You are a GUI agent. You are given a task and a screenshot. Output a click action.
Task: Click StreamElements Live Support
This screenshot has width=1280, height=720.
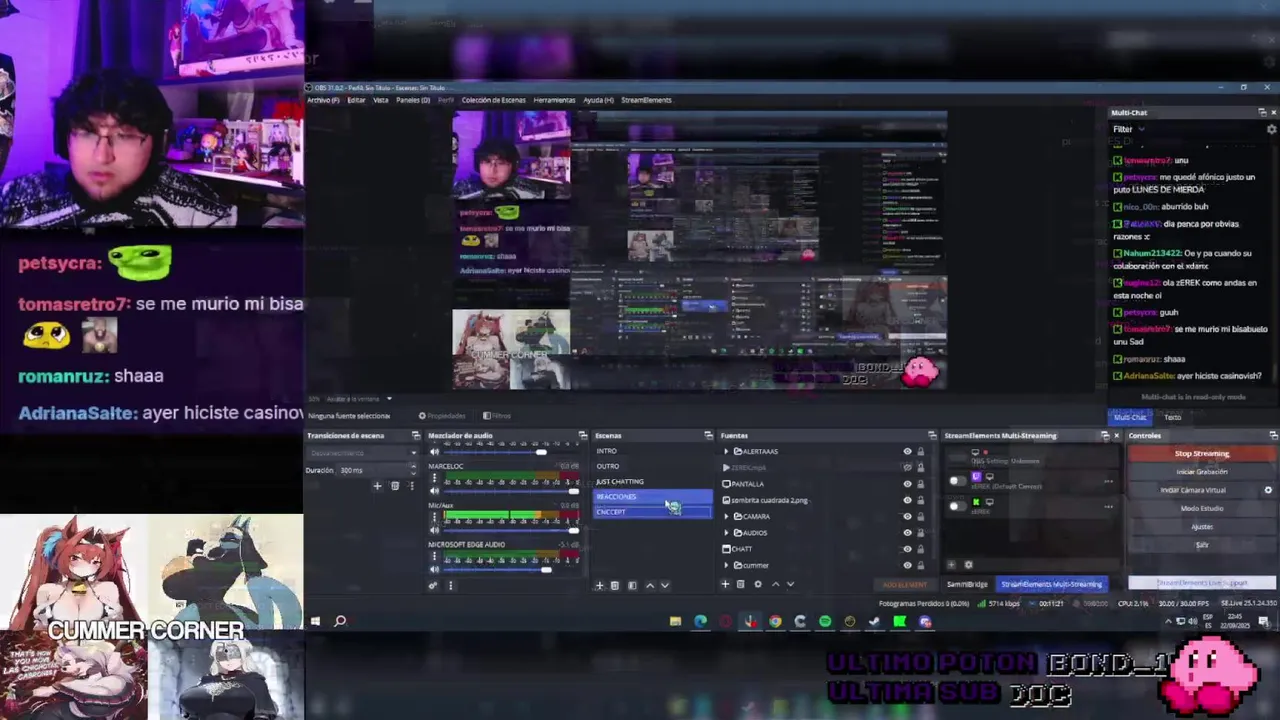[x=1202, y=583]
